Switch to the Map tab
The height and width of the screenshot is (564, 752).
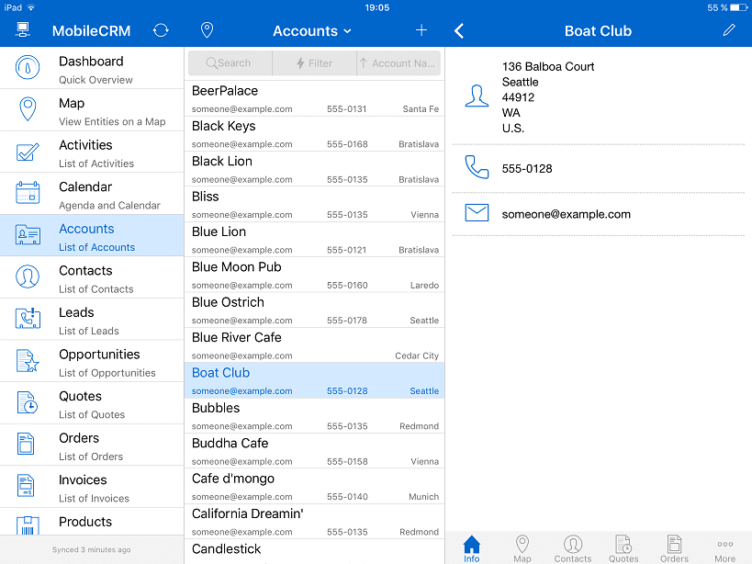pos(522,548)
